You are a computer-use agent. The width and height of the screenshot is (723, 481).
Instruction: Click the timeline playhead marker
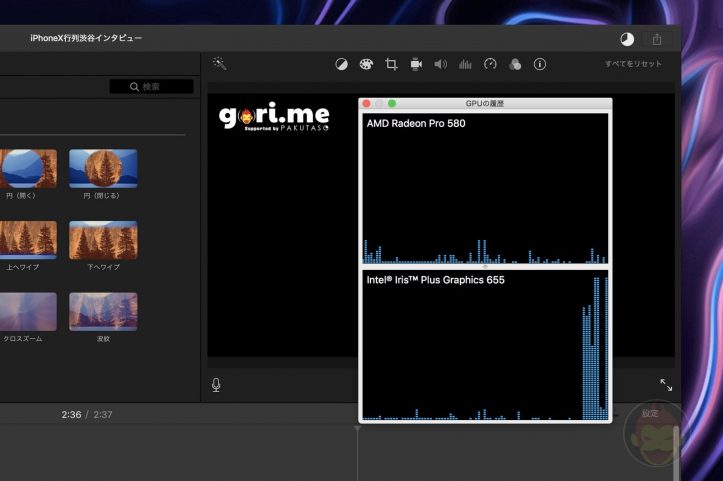pos(357,429)
